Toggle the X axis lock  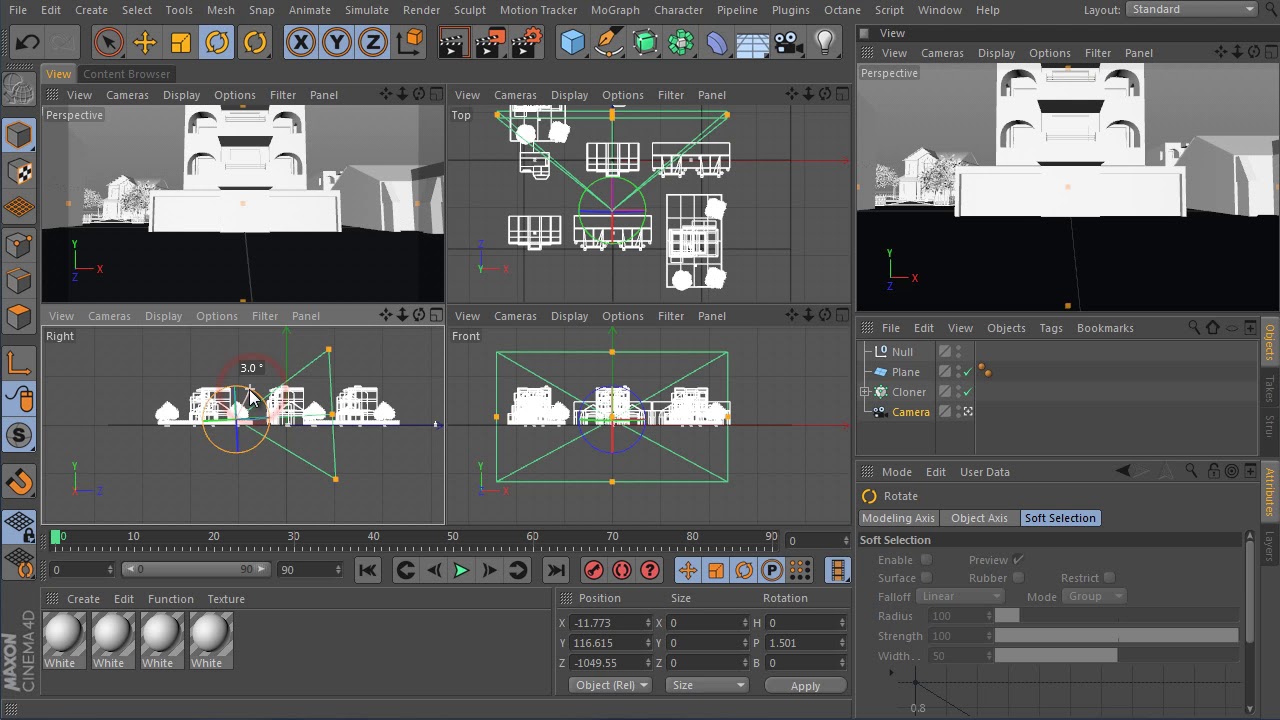coord(301,42)
